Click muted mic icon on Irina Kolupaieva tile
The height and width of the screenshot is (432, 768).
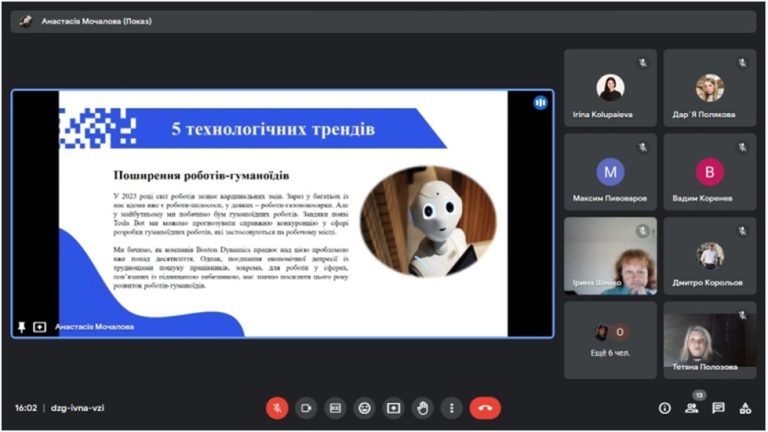tap(643, 63)
